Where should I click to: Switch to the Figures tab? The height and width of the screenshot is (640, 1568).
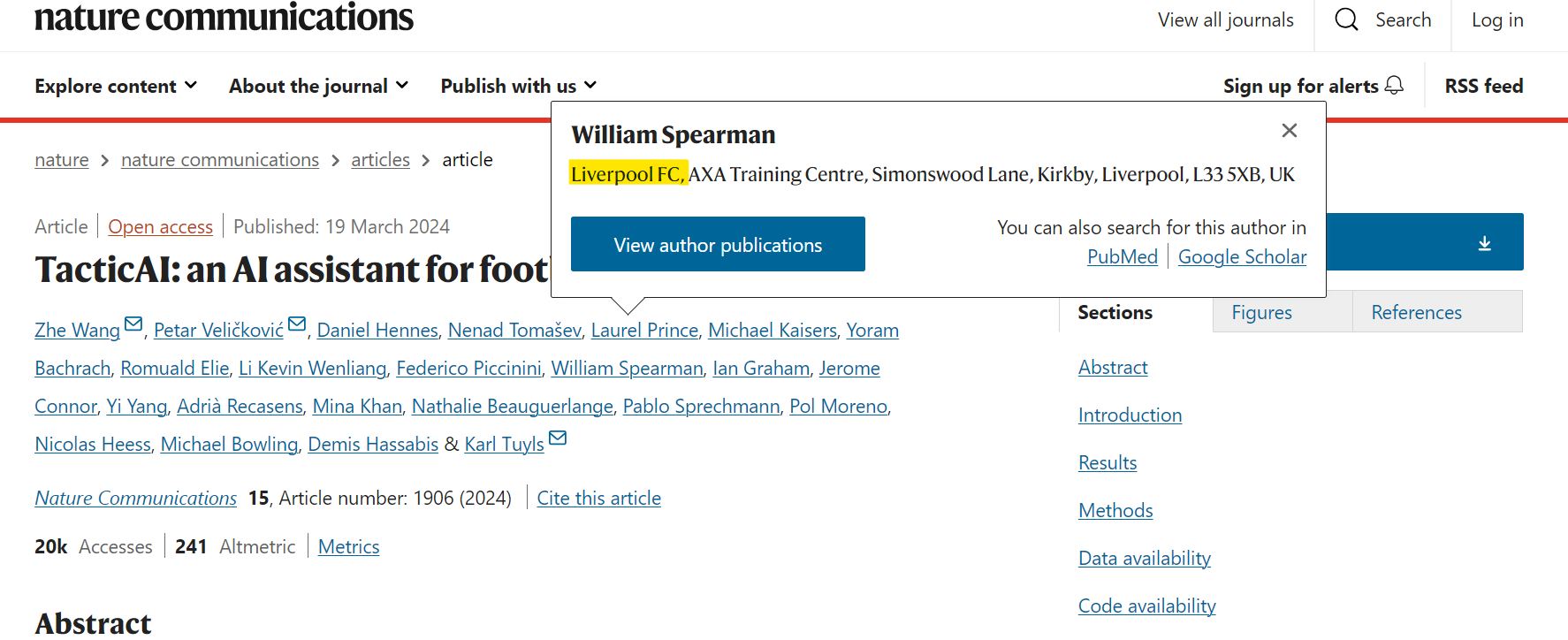(1261, 312)
